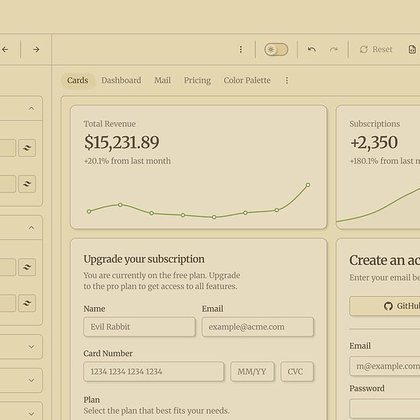Click the "+20.1% from last month" text
The image size is (420, 420).
click(127, 161)
